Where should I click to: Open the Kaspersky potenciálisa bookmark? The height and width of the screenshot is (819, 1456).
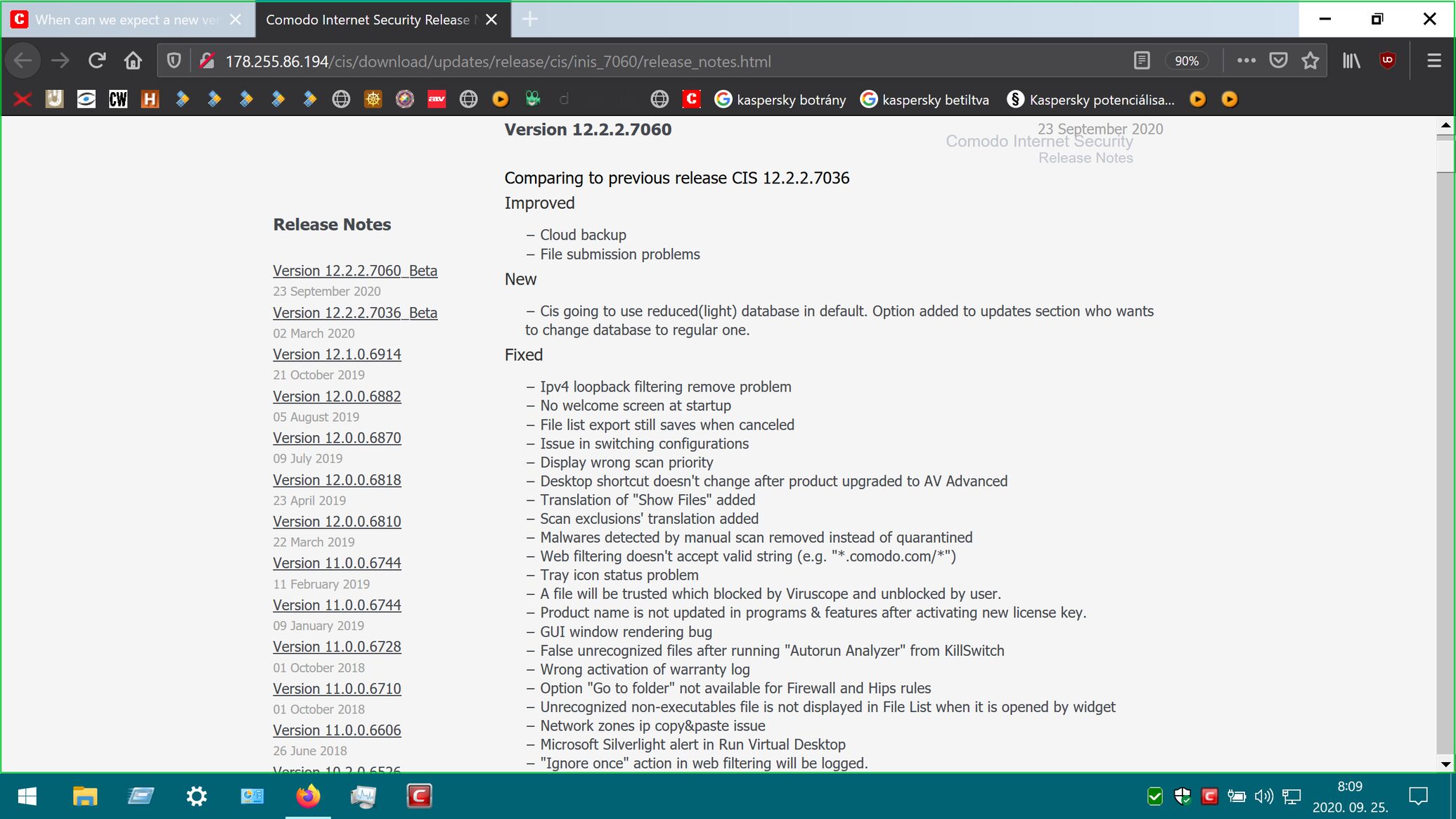pyautogui.click(x=1090, y=99)
